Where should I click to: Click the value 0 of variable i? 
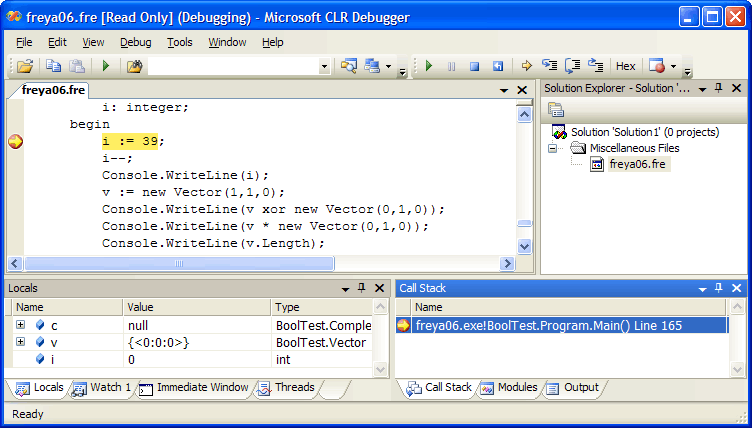coord(131,359)
